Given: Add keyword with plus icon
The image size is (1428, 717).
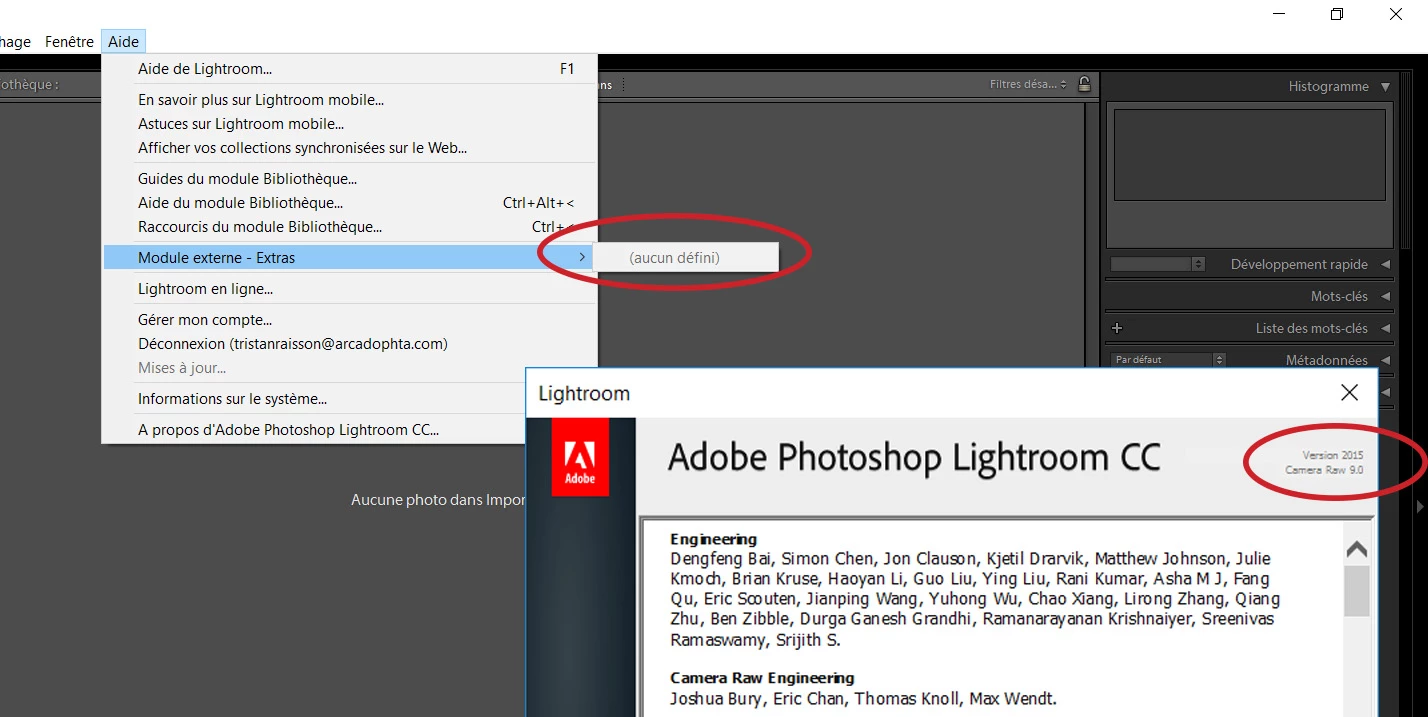Looking at the screenshot, I should (x=1117, y=328).
